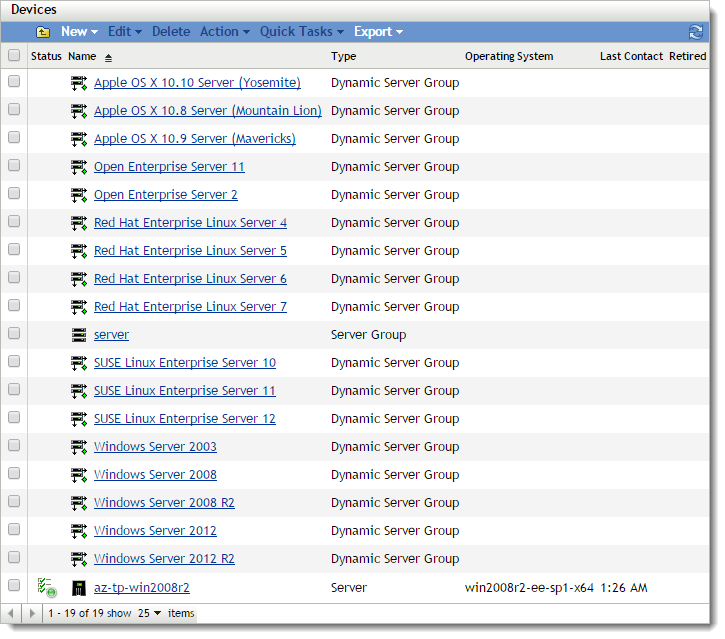The image size is (725, 639).
Task: Click the up-folder icon in toolbar
Action: click(43, 32)
